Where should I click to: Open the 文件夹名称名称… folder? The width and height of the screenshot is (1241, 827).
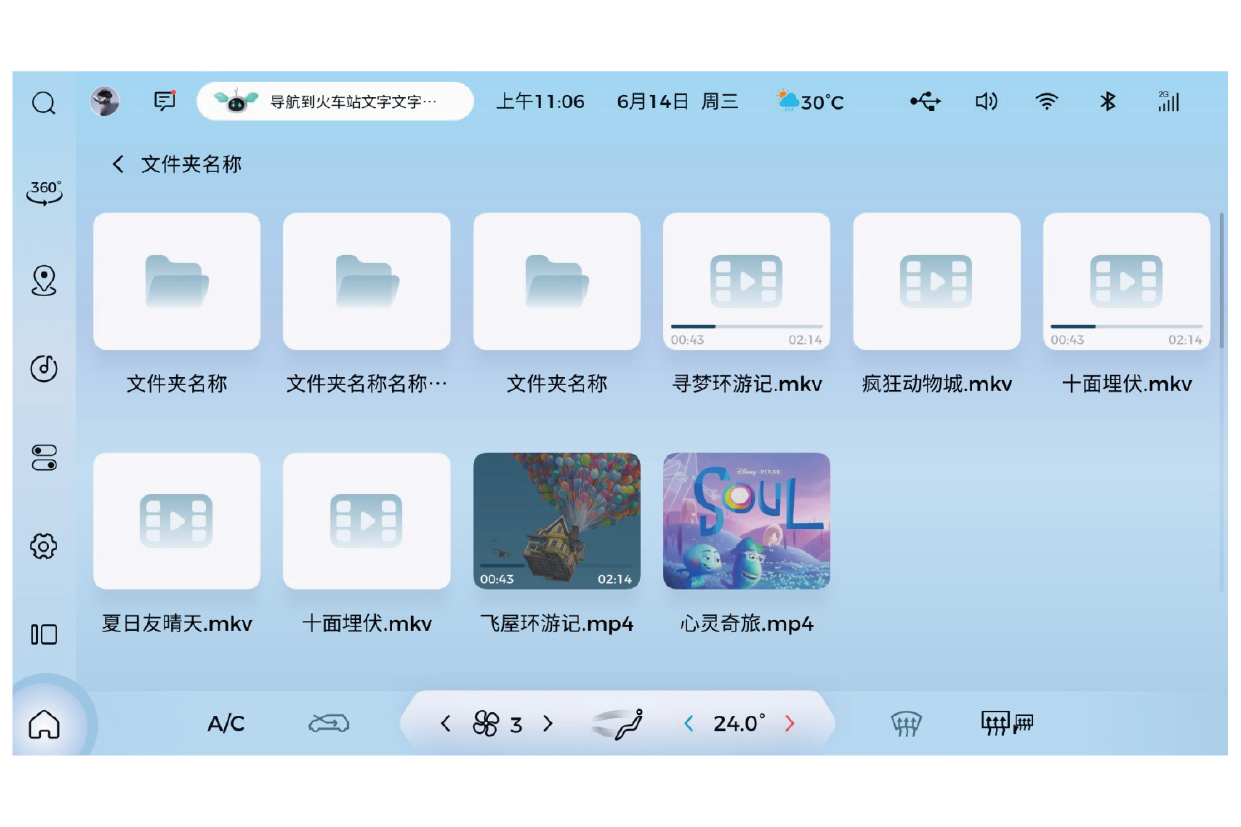367,281
